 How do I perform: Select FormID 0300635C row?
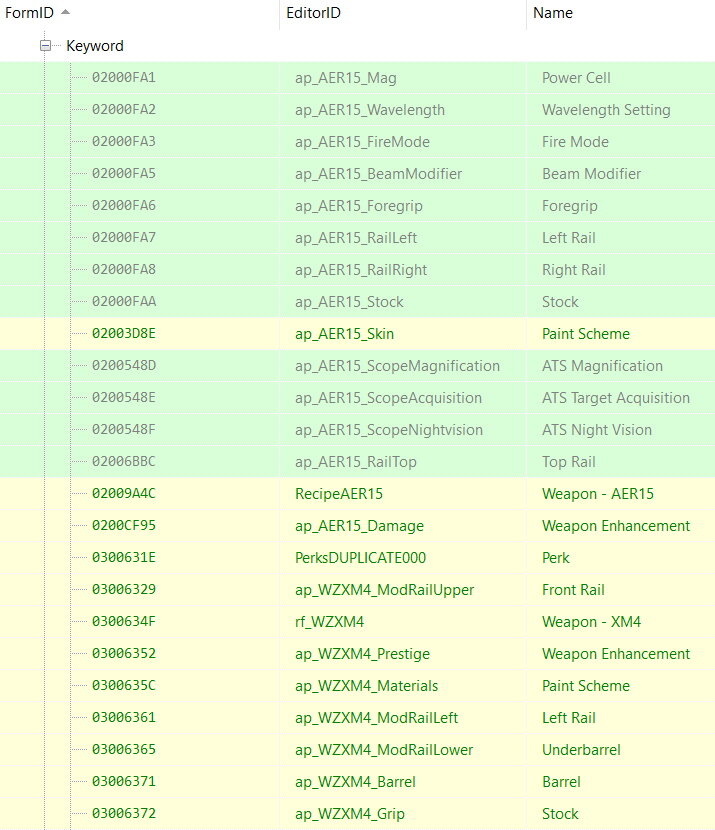coord(357,685)
